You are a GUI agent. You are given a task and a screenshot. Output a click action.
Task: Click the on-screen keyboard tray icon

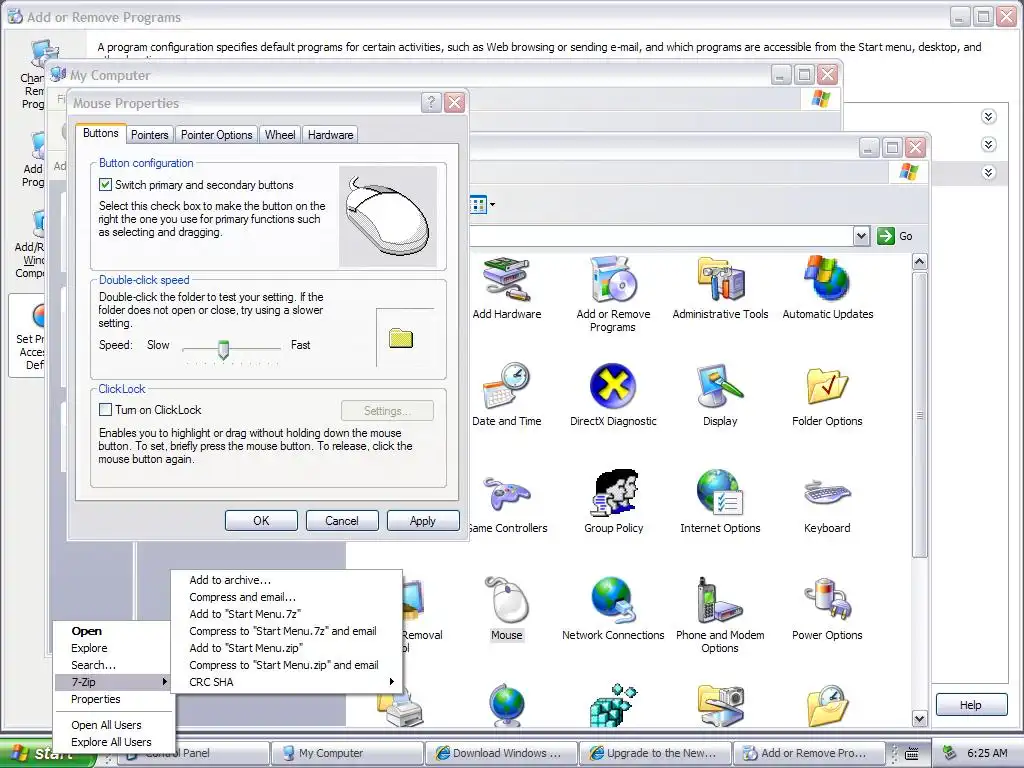pos(913,754)
